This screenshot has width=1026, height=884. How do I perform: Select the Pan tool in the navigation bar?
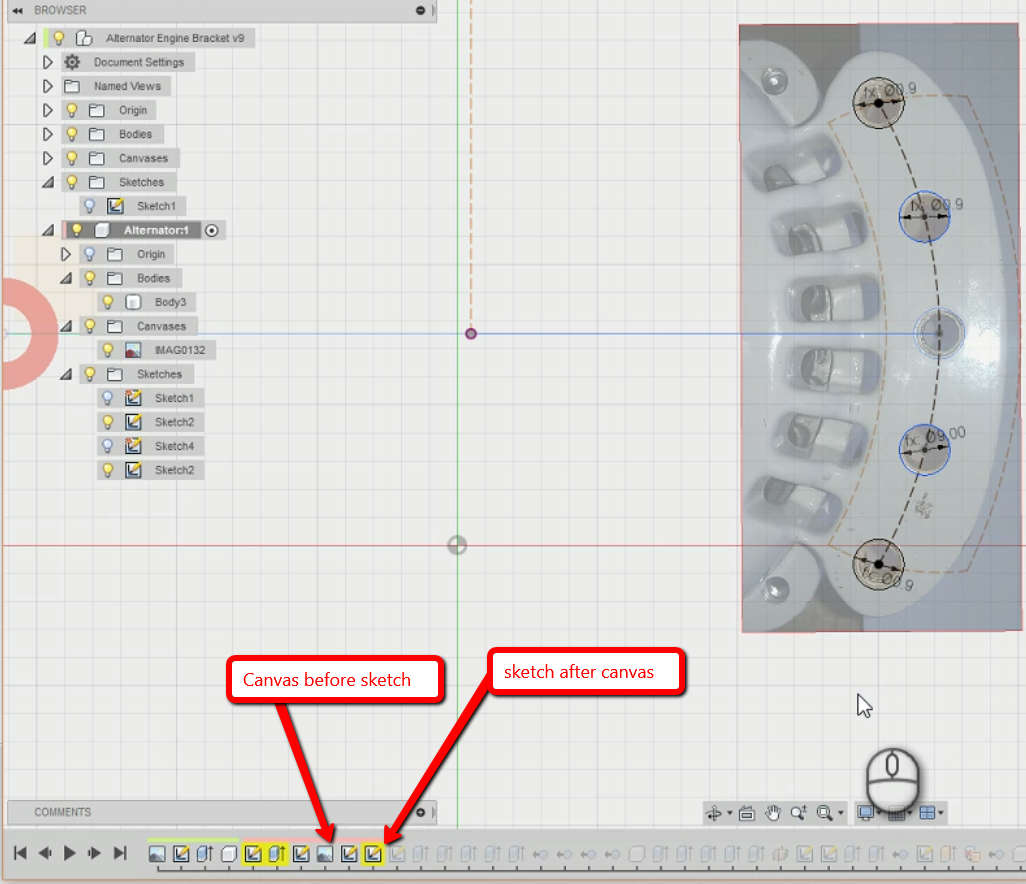pos(773,813)
